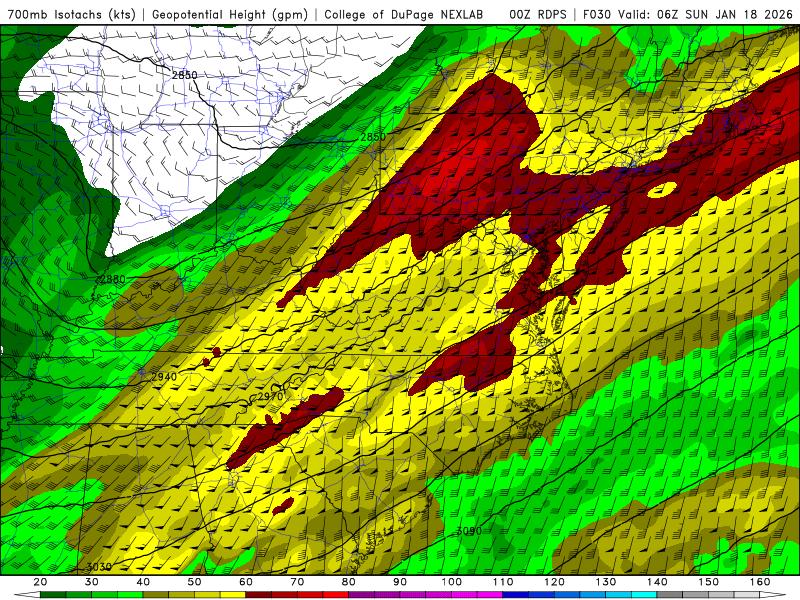Click 'Valid: 06Z SUN JAN 18 2026' text

[708, 14]
